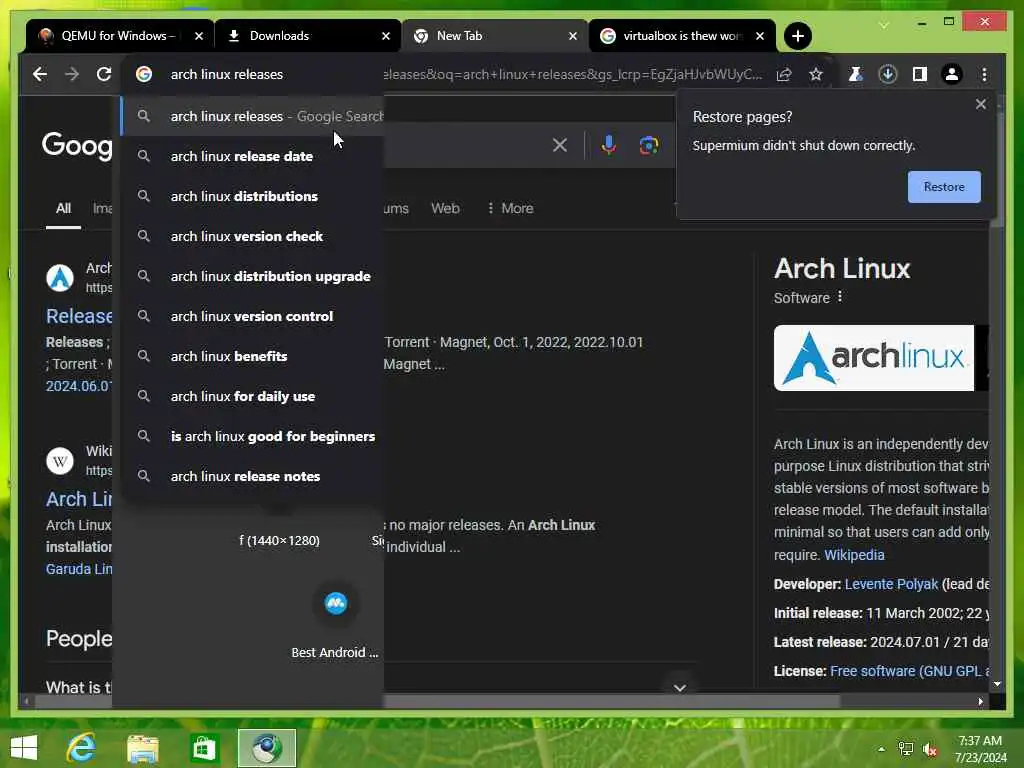Expand the tab search chevron in title bar

(x=884, y=25)
